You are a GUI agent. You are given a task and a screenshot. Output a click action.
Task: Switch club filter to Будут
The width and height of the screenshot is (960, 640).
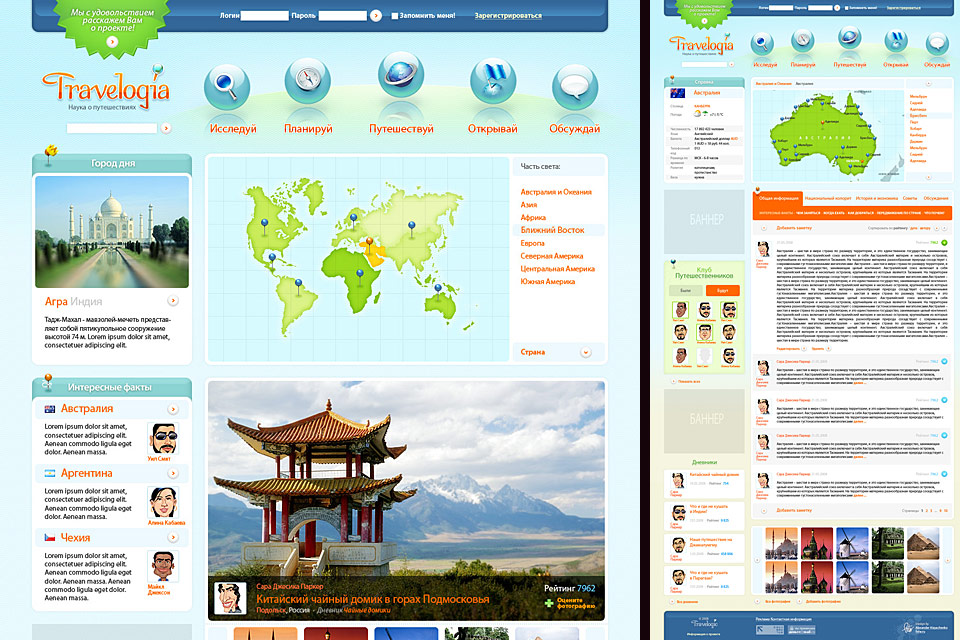click(722, 290)
